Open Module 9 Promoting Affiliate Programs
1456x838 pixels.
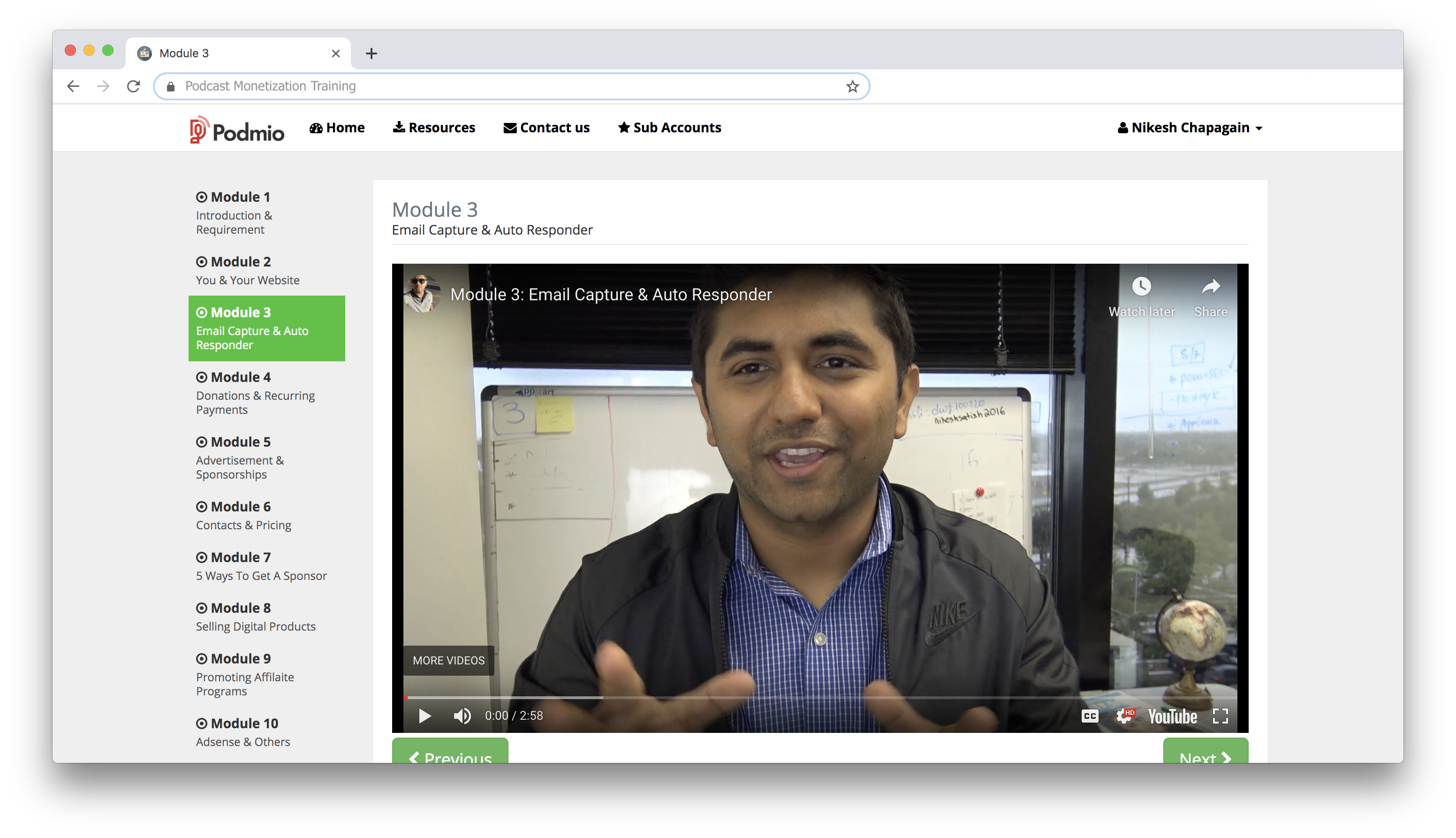pyautogui.click(x=267, y=675)
